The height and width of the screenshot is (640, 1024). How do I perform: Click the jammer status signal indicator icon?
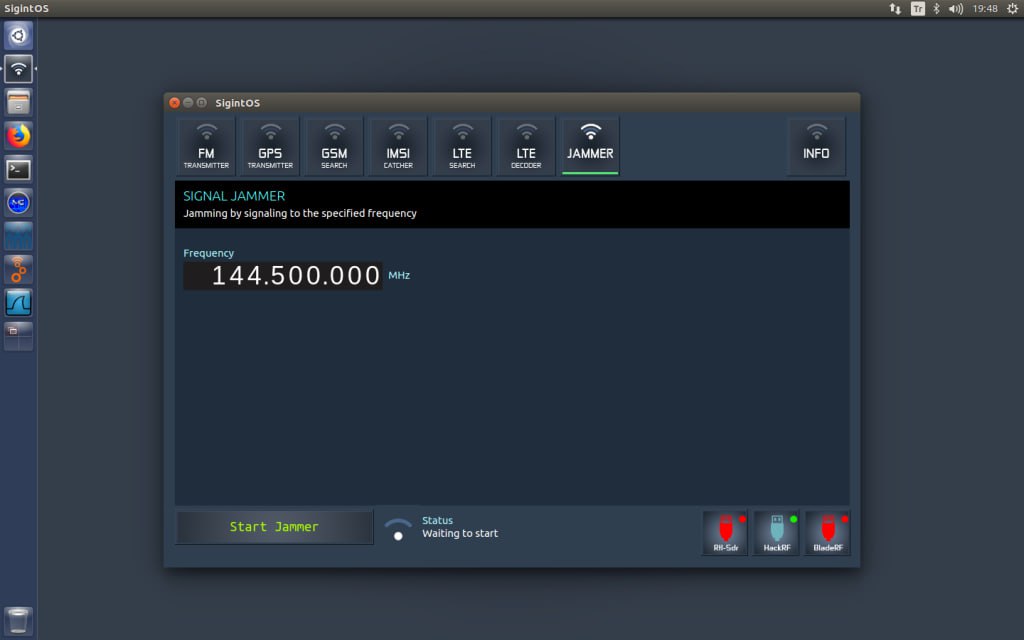[398, 529]
